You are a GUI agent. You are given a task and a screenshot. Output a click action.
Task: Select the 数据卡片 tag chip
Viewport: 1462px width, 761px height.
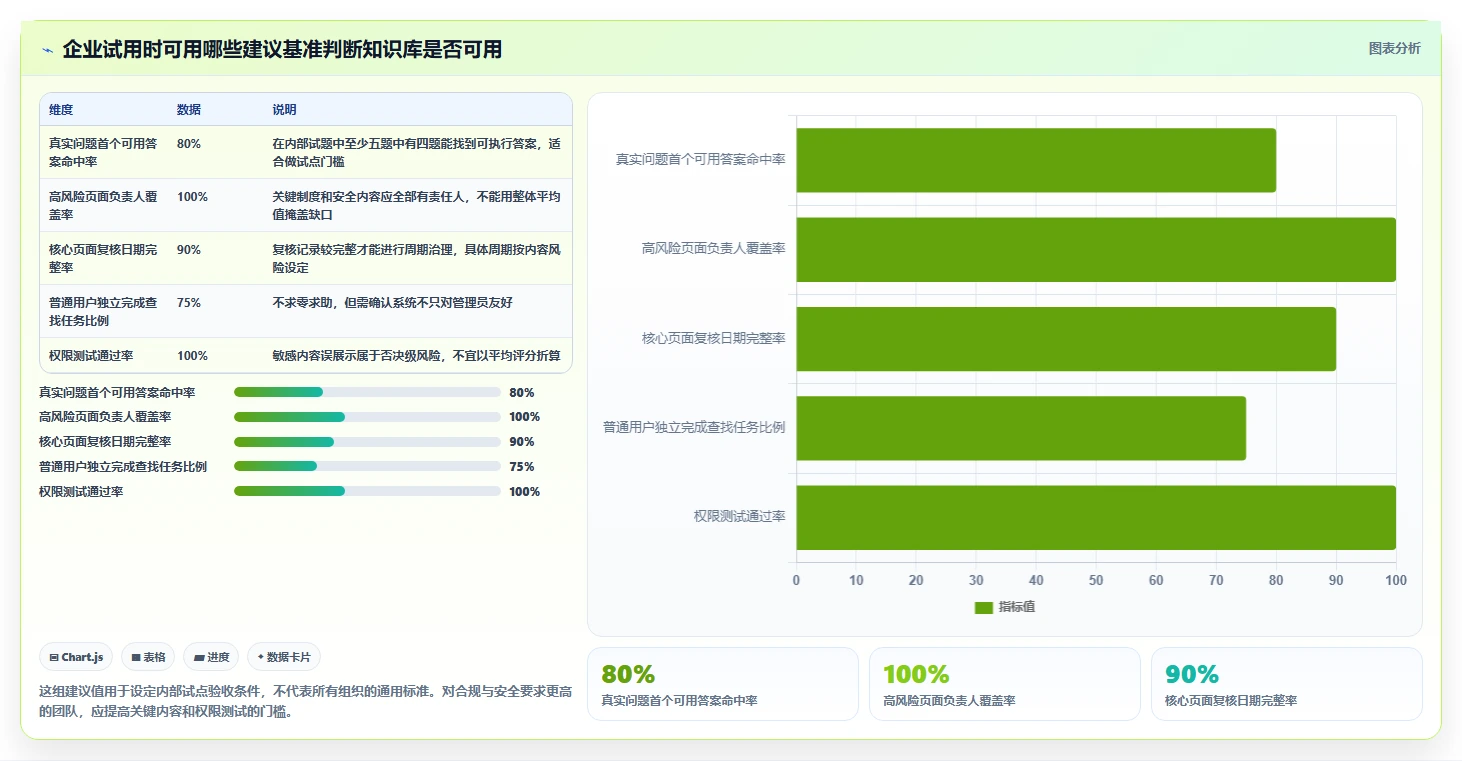pyautogui.click(x=284, y=657)
